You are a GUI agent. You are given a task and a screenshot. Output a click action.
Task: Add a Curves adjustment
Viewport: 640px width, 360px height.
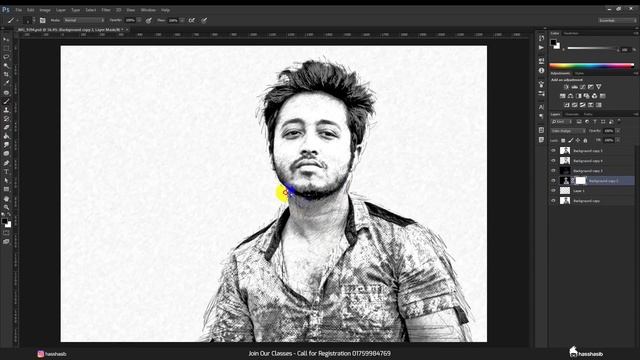582,87
